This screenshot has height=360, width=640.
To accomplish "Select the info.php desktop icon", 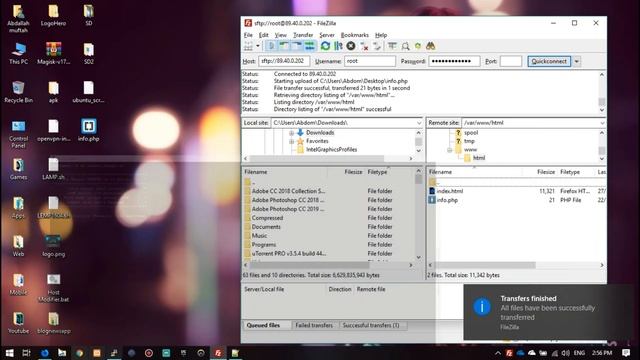I will tap(89, 130).
